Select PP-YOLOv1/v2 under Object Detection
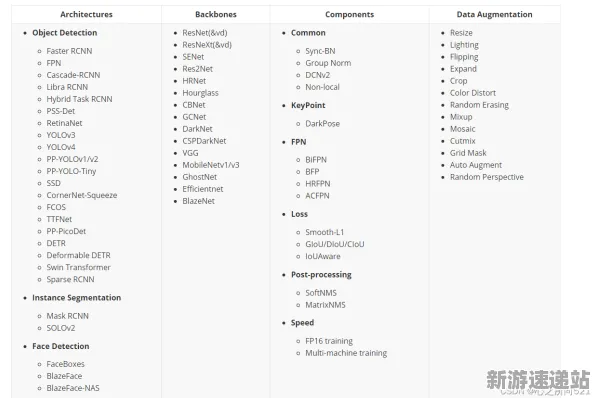The width and height of the screenshot is (596, 398). pos(72,159)
